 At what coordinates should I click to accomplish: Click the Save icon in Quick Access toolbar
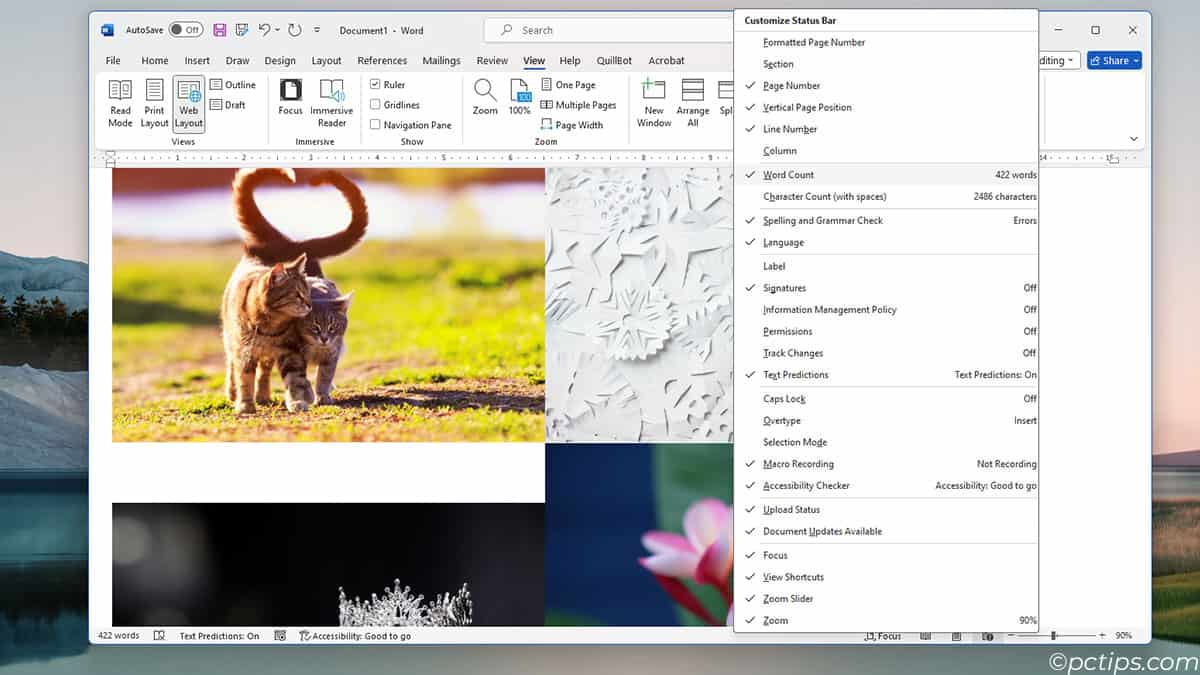pos(219,29)
